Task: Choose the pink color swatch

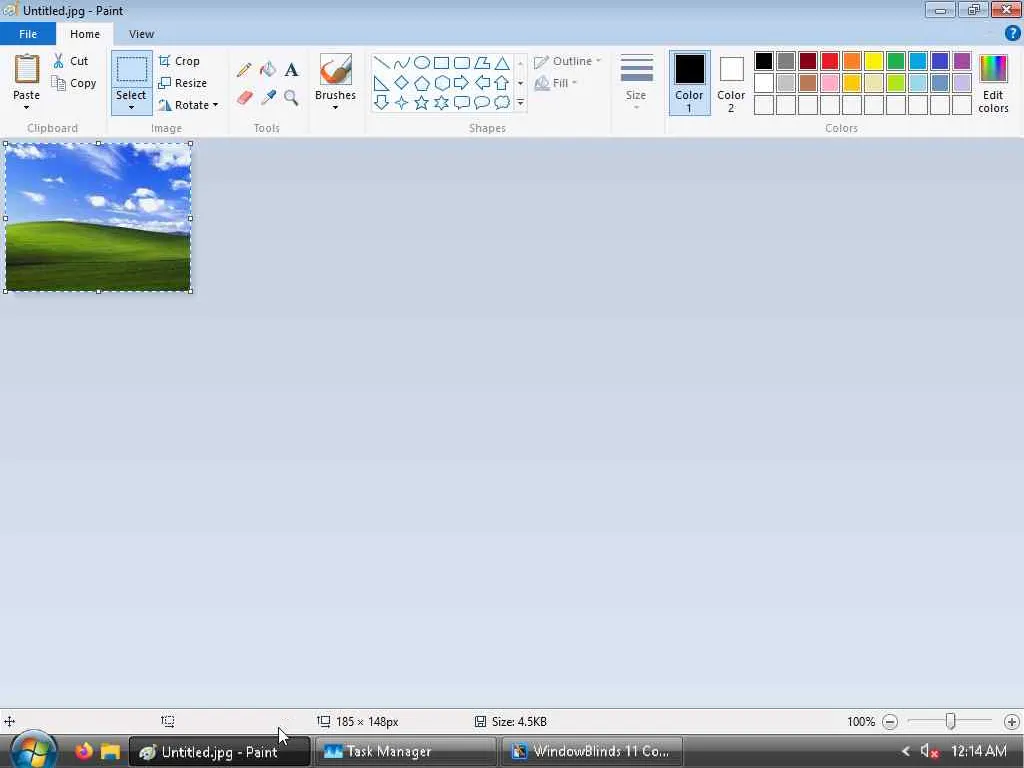Action: pos(830,83)
